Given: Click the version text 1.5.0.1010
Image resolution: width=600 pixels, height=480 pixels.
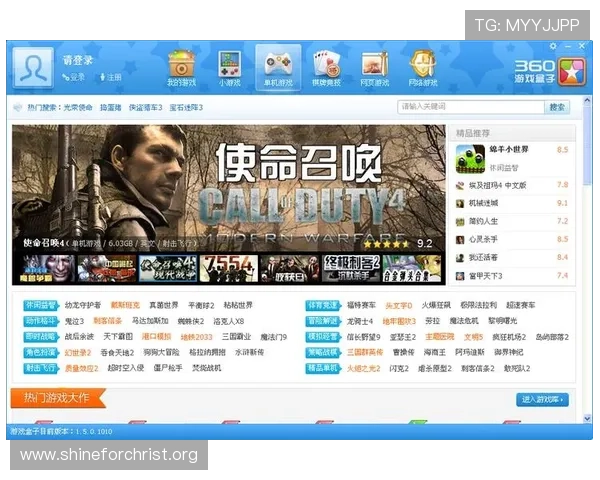Looking at the screenshot, I should pos(94,432).
